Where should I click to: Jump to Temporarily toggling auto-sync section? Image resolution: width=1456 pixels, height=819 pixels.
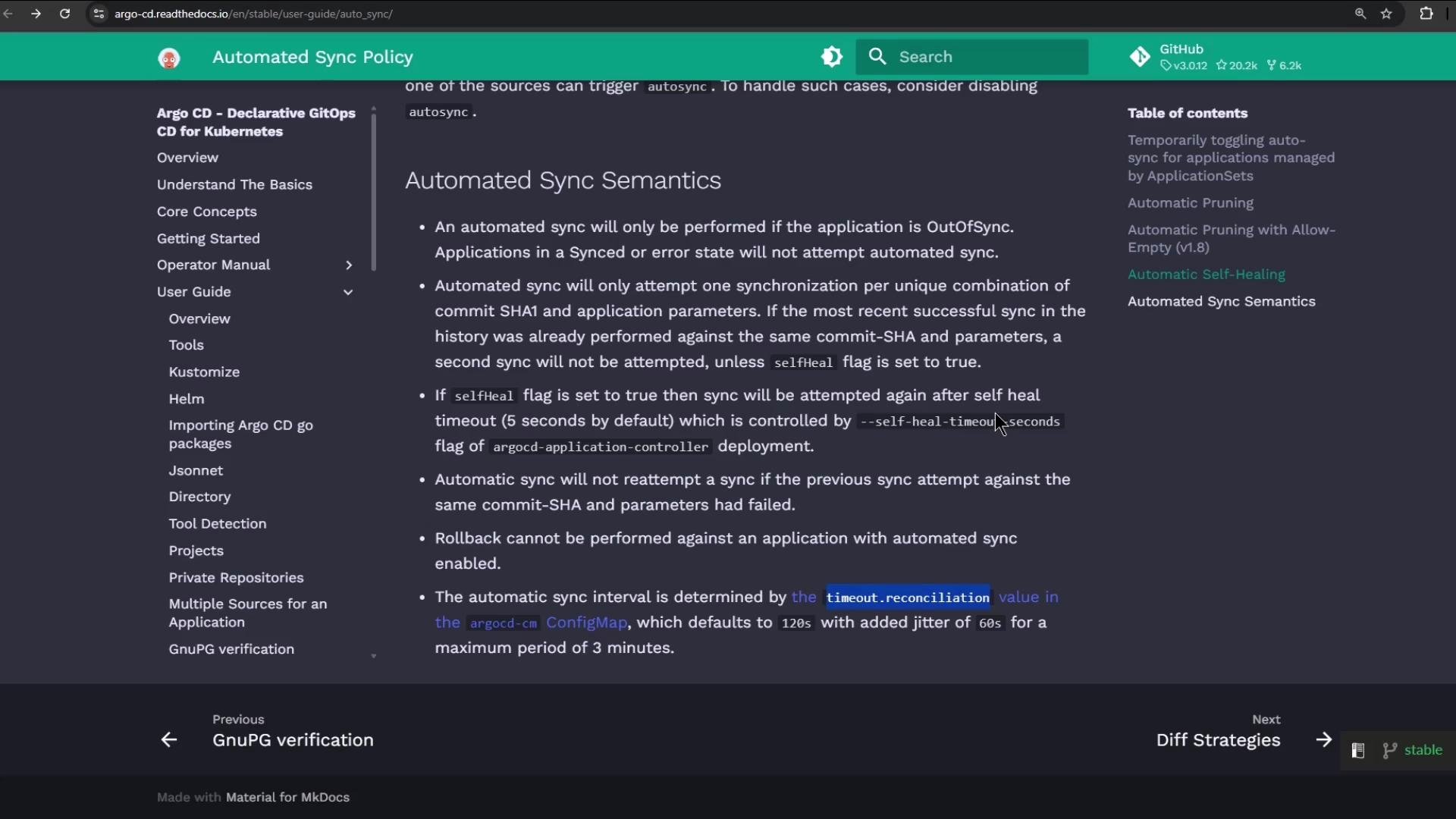pyautogui.click(x=1232, y=158)
